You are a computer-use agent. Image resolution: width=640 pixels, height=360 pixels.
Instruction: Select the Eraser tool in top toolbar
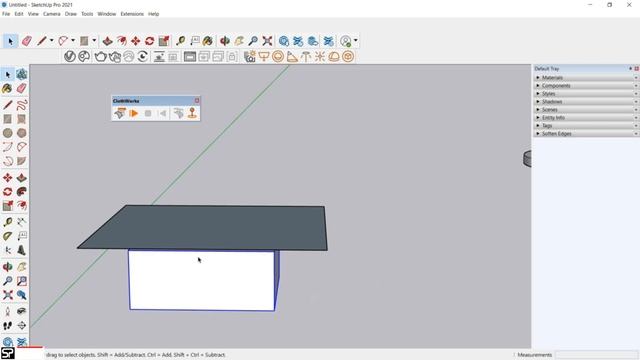coord(27,41)
